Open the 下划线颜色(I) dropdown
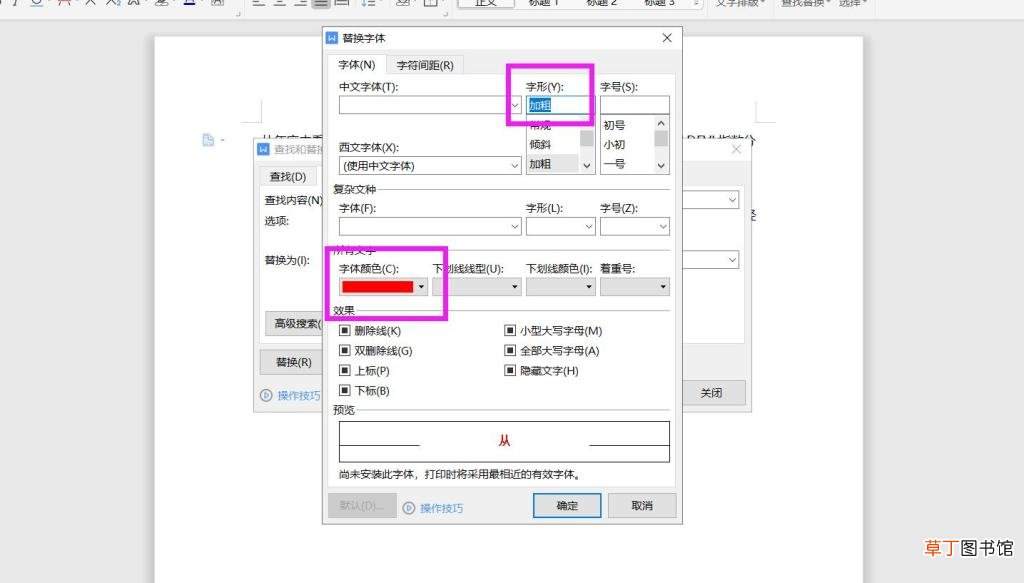The image size is (1024, 583). click(x=560, y=287)
